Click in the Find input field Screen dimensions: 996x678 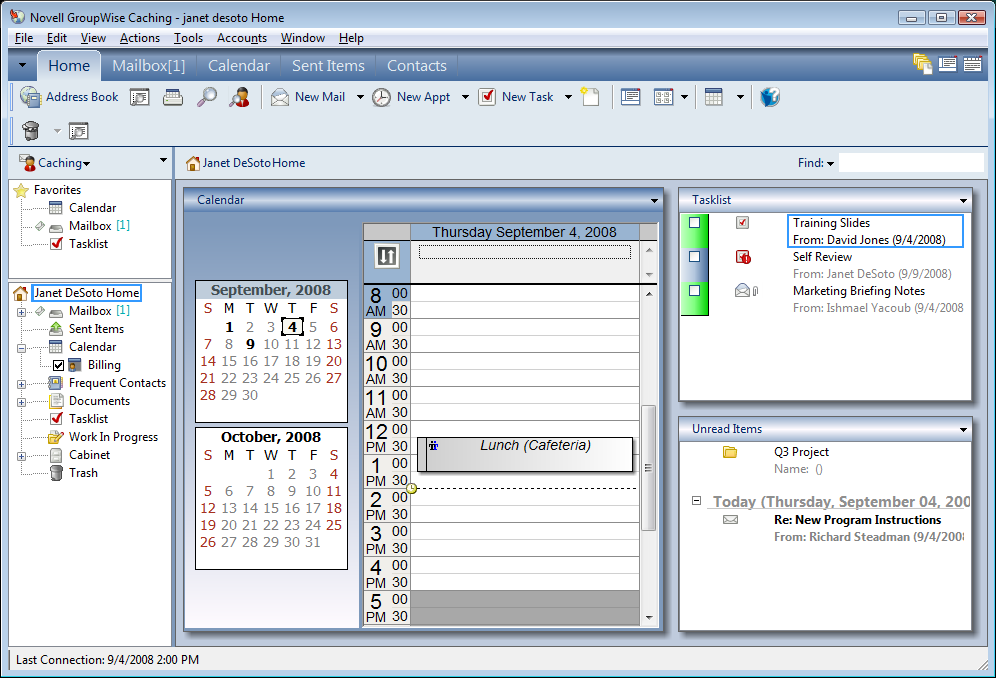click(911, 163)
